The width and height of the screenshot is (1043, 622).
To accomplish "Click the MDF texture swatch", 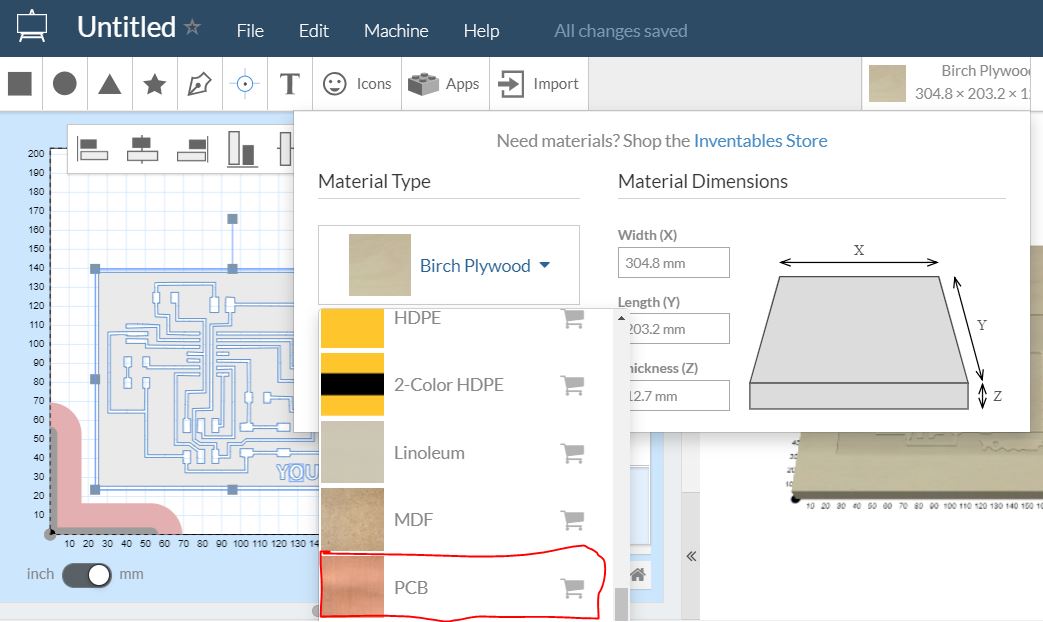I will click(352, 520).
